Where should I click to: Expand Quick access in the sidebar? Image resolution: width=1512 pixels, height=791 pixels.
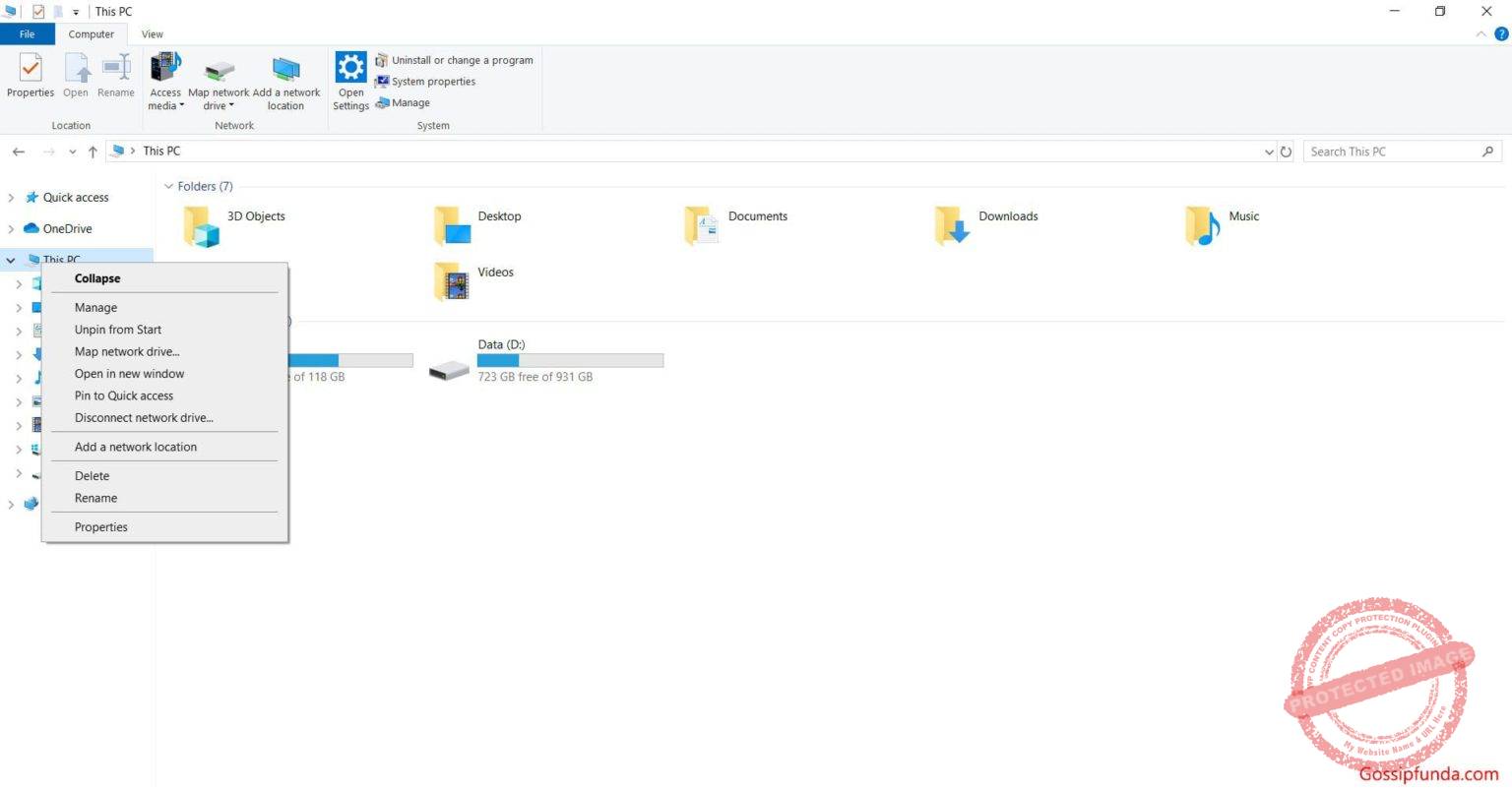click(12, 197)
